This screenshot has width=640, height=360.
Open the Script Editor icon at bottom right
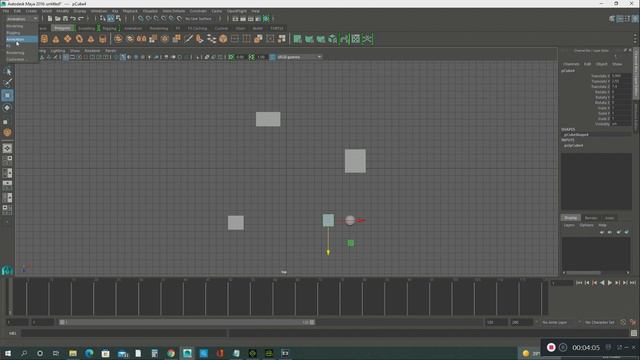point(634,333)
